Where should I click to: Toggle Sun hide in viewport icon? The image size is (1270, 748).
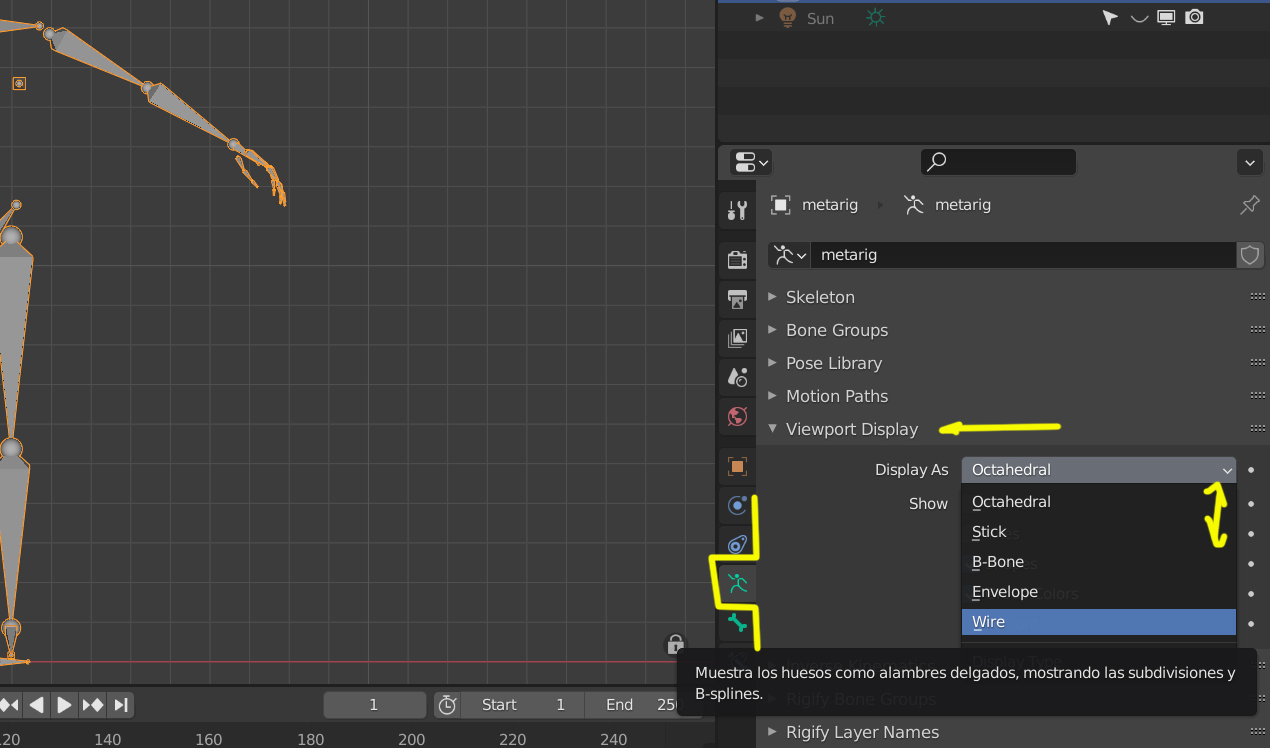(x=1138, y=17)
